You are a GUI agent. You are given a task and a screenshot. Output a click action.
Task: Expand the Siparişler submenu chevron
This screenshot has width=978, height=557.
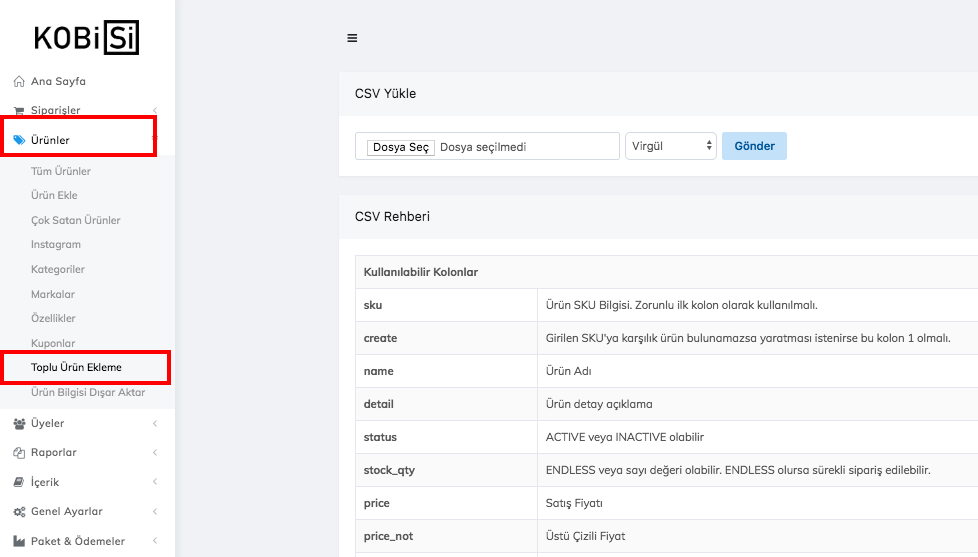click(x=154, y=111)
